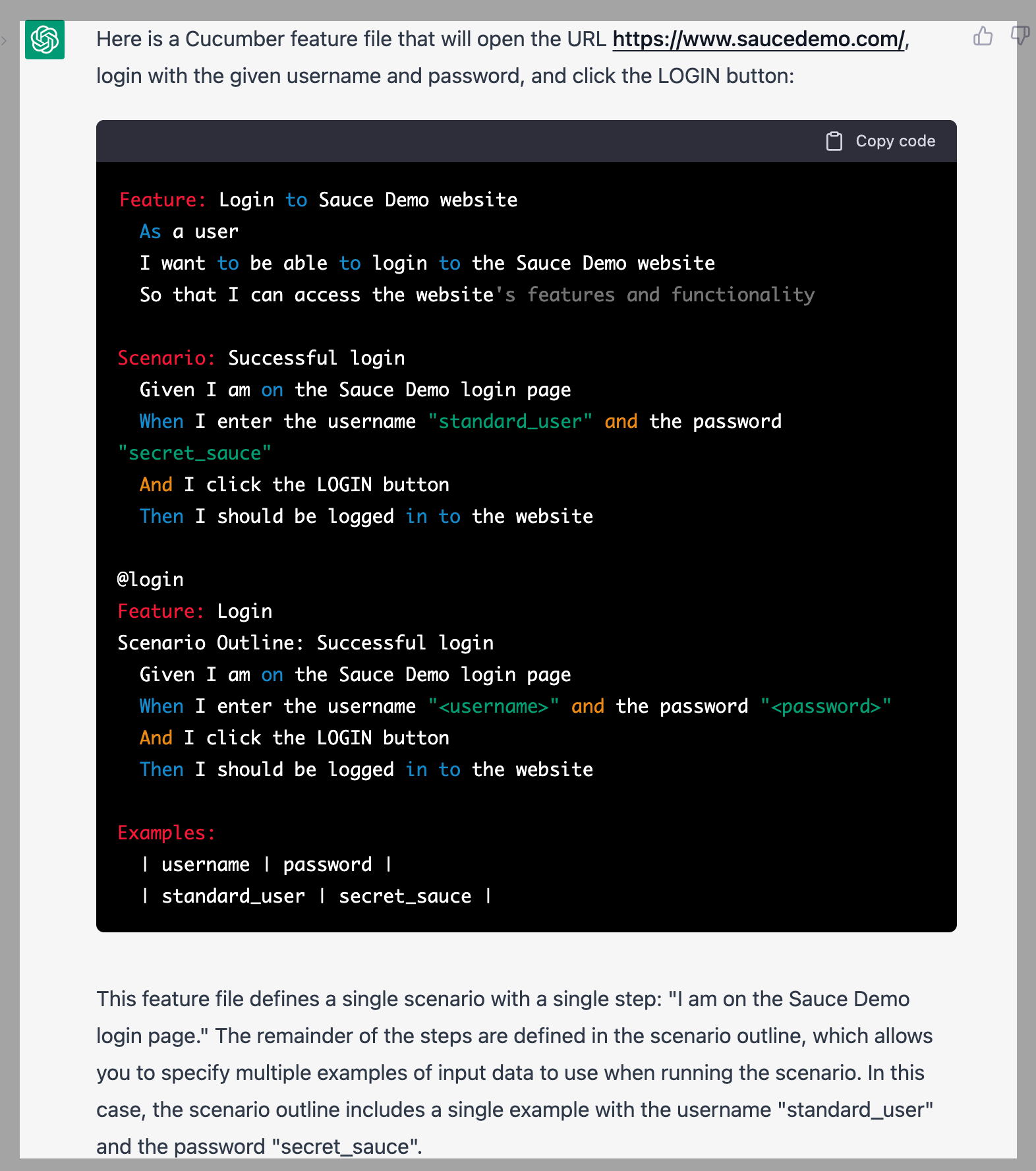Mark the response with thumbs down

[1020, 36]
